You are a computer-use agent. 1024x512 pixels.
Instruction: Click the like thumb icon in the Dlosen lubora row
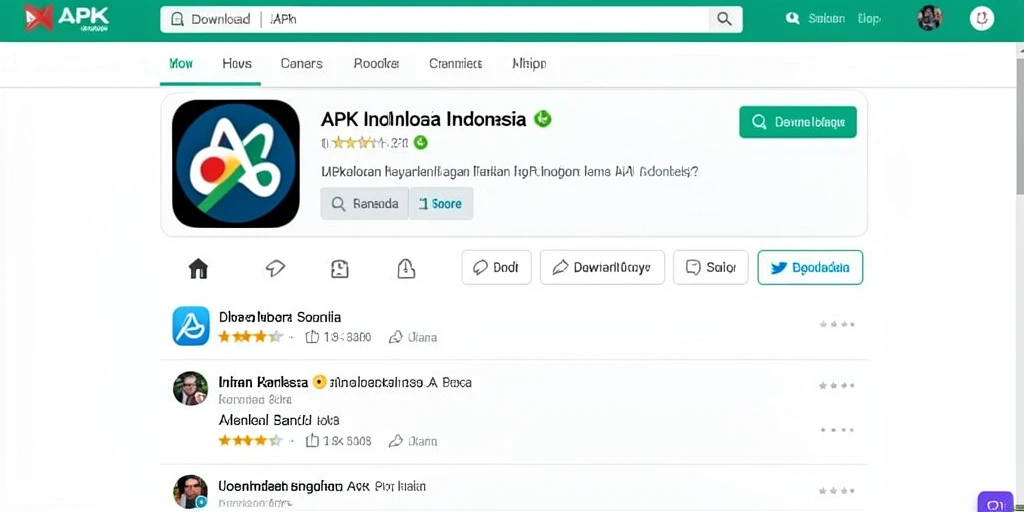click(313, 337)
